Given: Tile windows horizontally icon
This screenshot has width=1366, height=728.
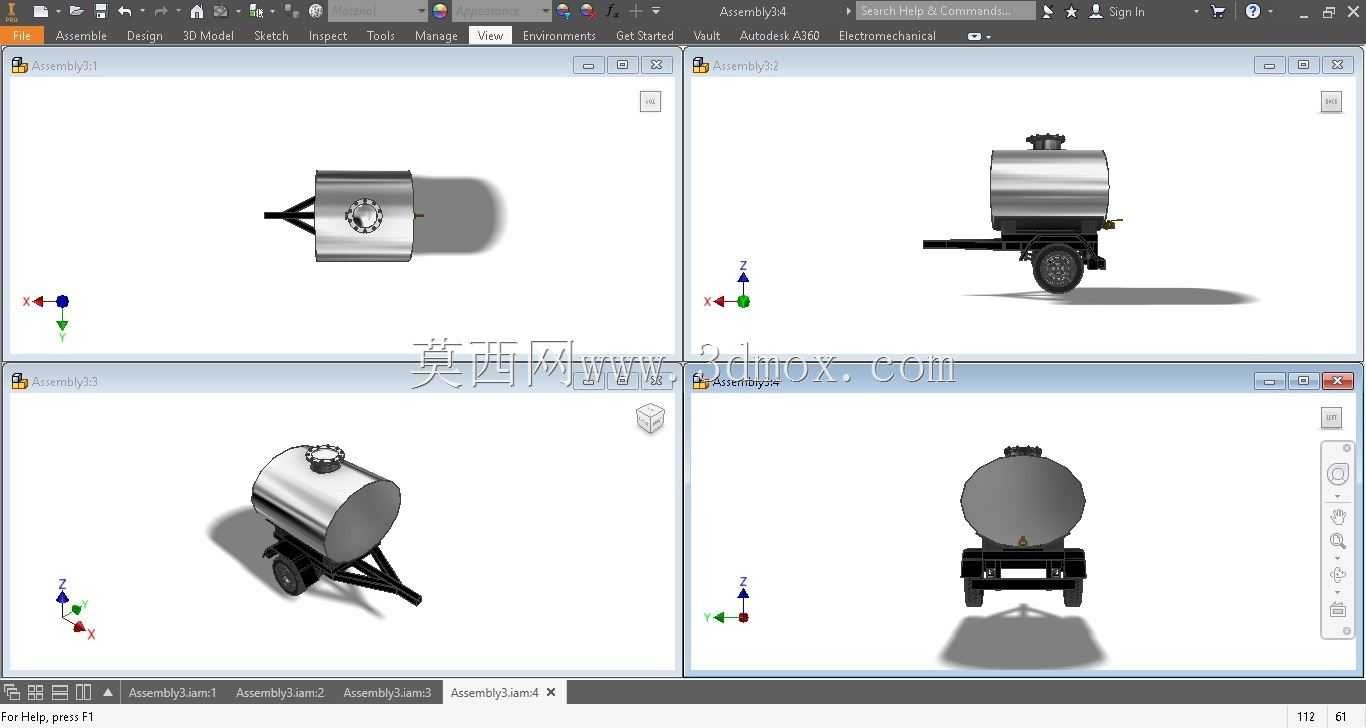Looking at the screenshot, I should (59, 692).
